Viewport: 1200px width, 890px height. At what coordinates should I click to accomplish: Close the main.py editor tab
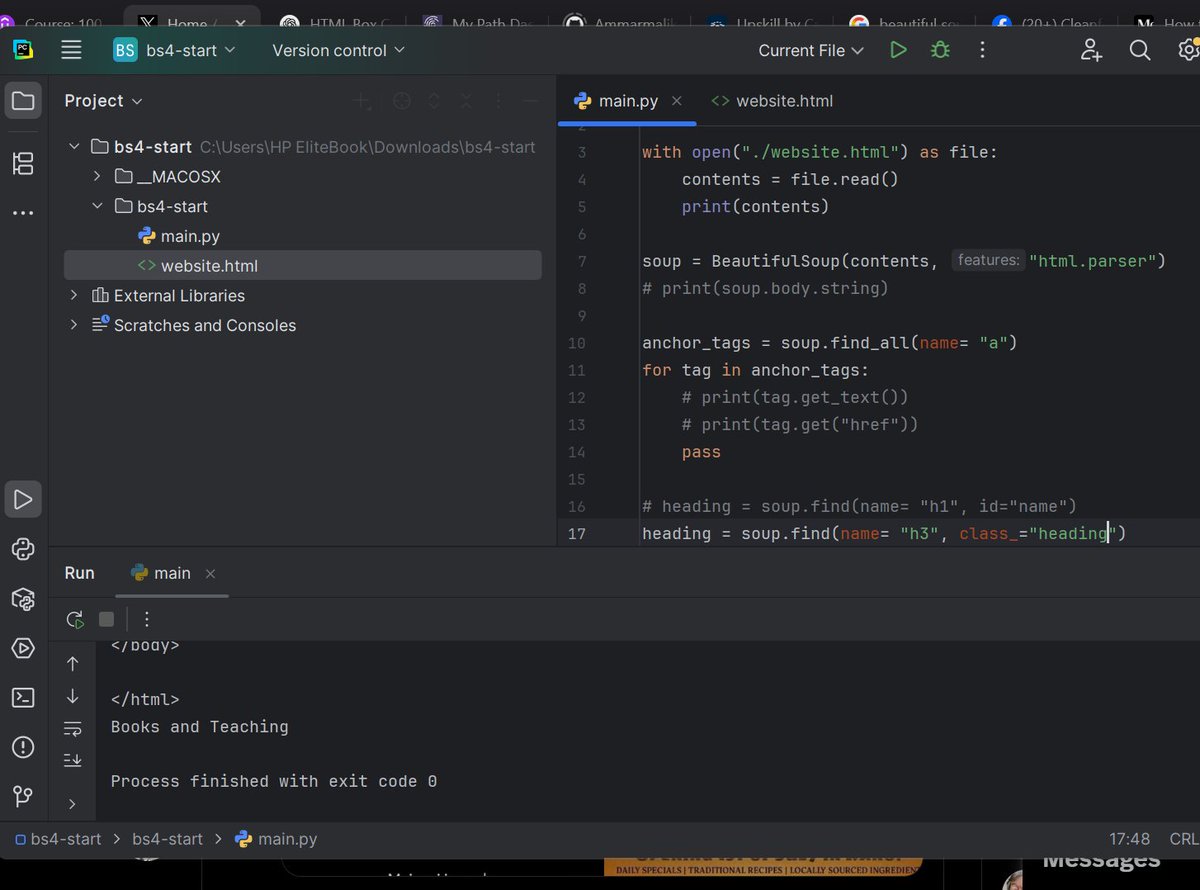point(677,101)
